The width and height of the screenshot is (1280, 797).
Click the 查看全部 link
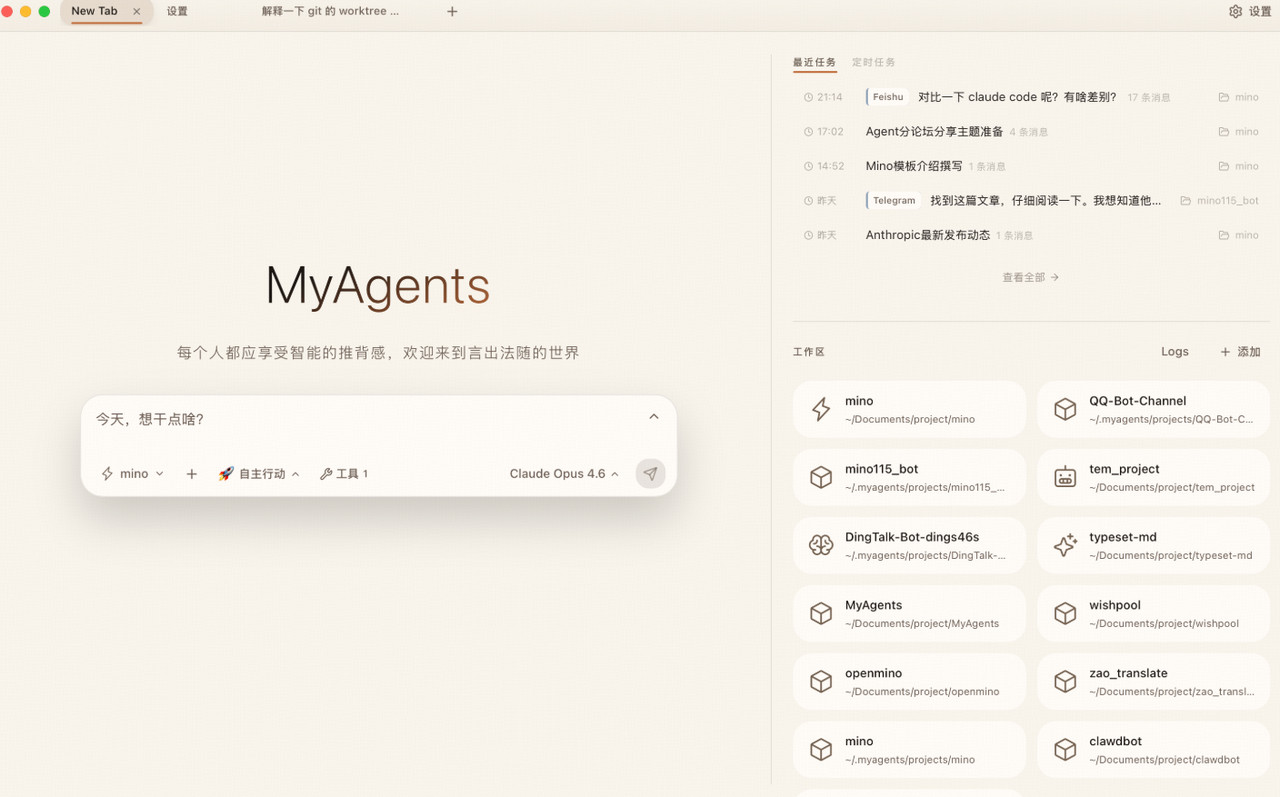click(1030, 277)
